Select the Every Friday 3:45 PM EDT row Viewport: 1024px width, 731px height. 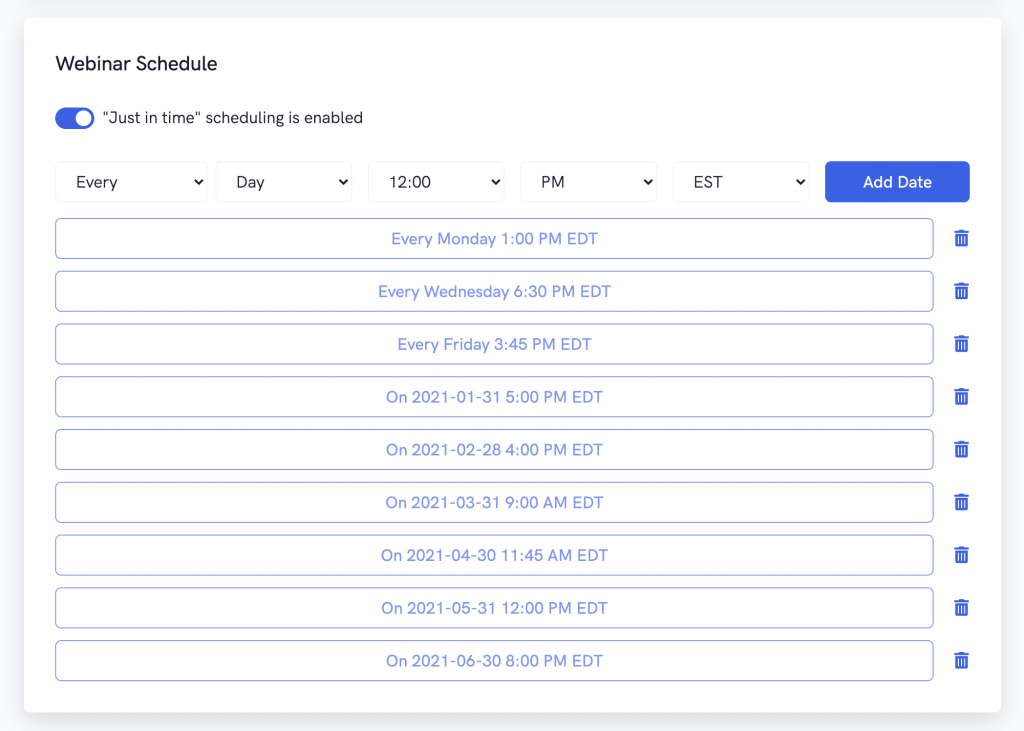tap(494, 344)
